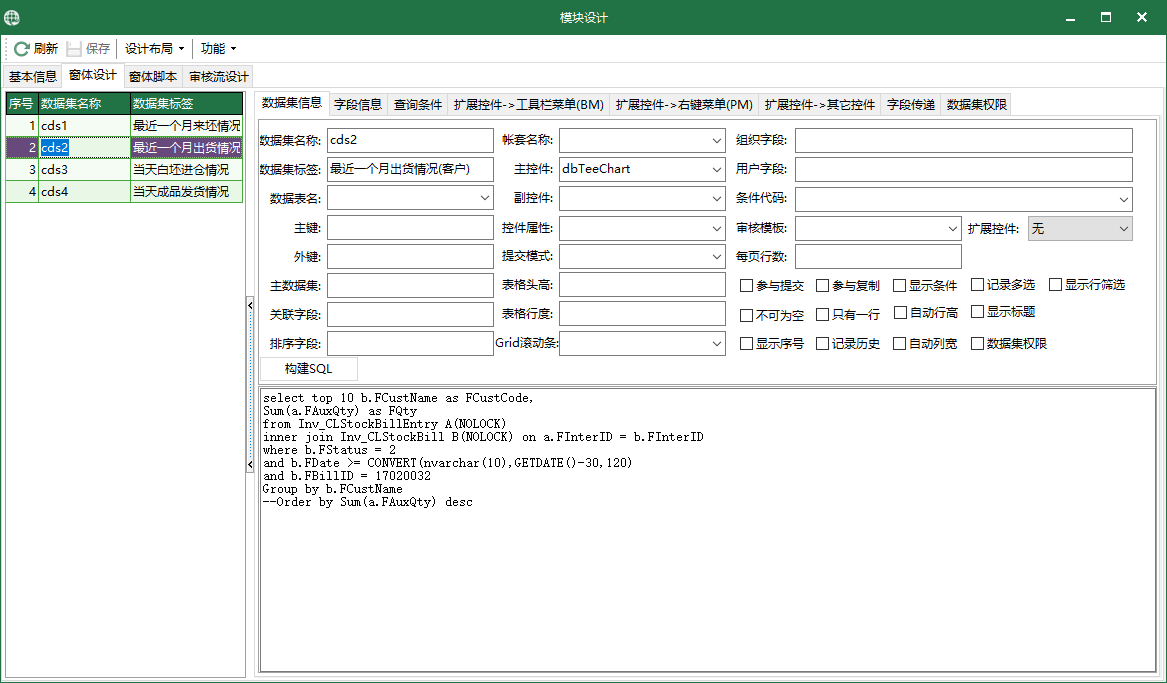
Task: Enable the 参与提交 checkbox
Action: (746, 286)
